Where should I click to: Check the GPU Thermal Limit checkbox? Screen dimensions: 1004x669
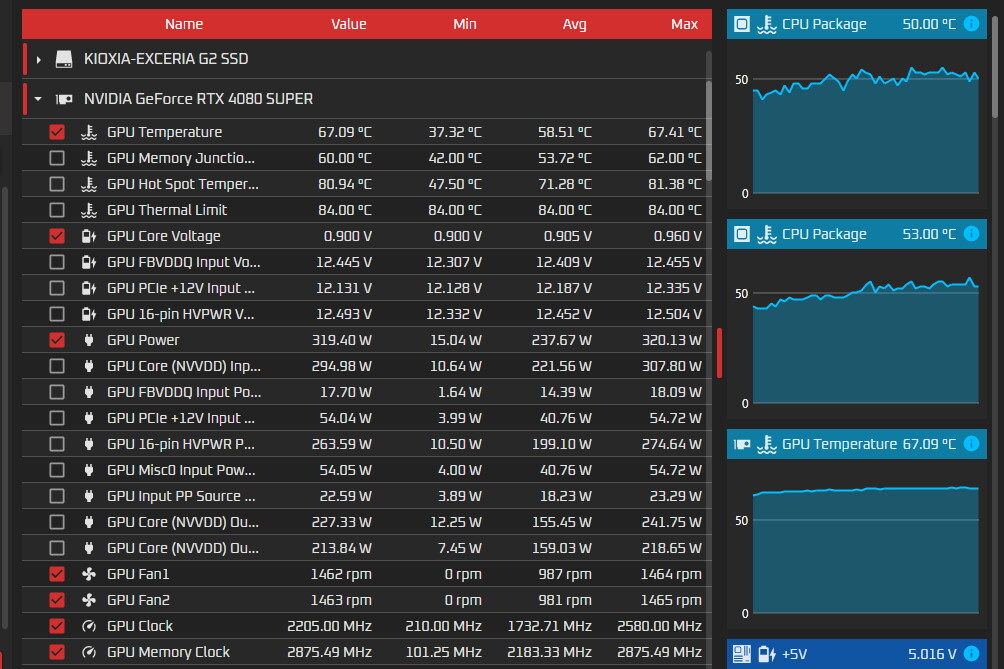57,210
